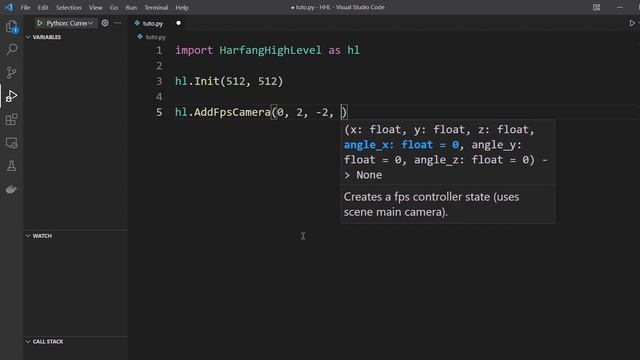This screenshot has width=640, height=360.
Task: Open the View menu
Action: coord(96,7)
